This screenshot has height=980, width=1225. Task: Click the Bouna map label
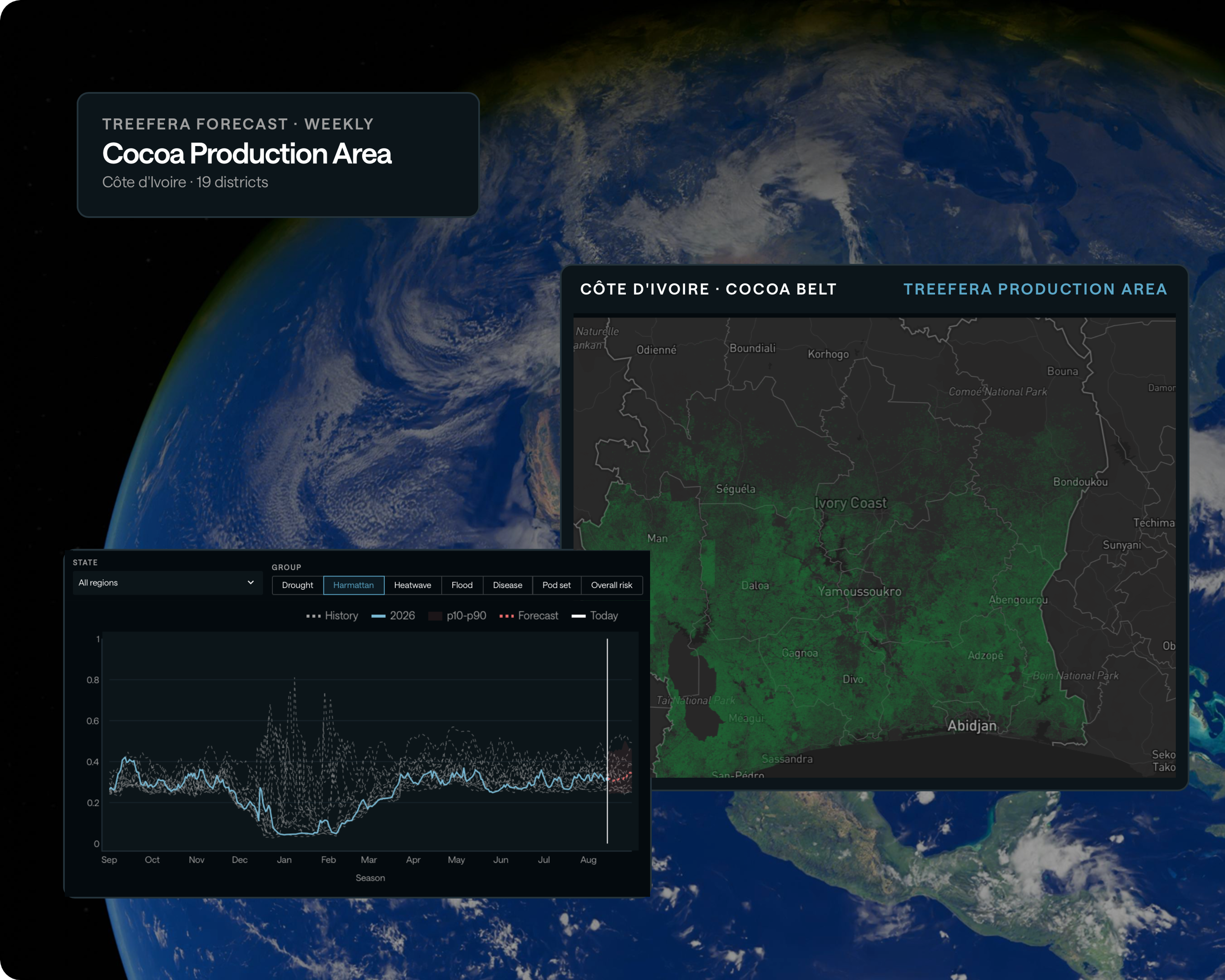1063,371
